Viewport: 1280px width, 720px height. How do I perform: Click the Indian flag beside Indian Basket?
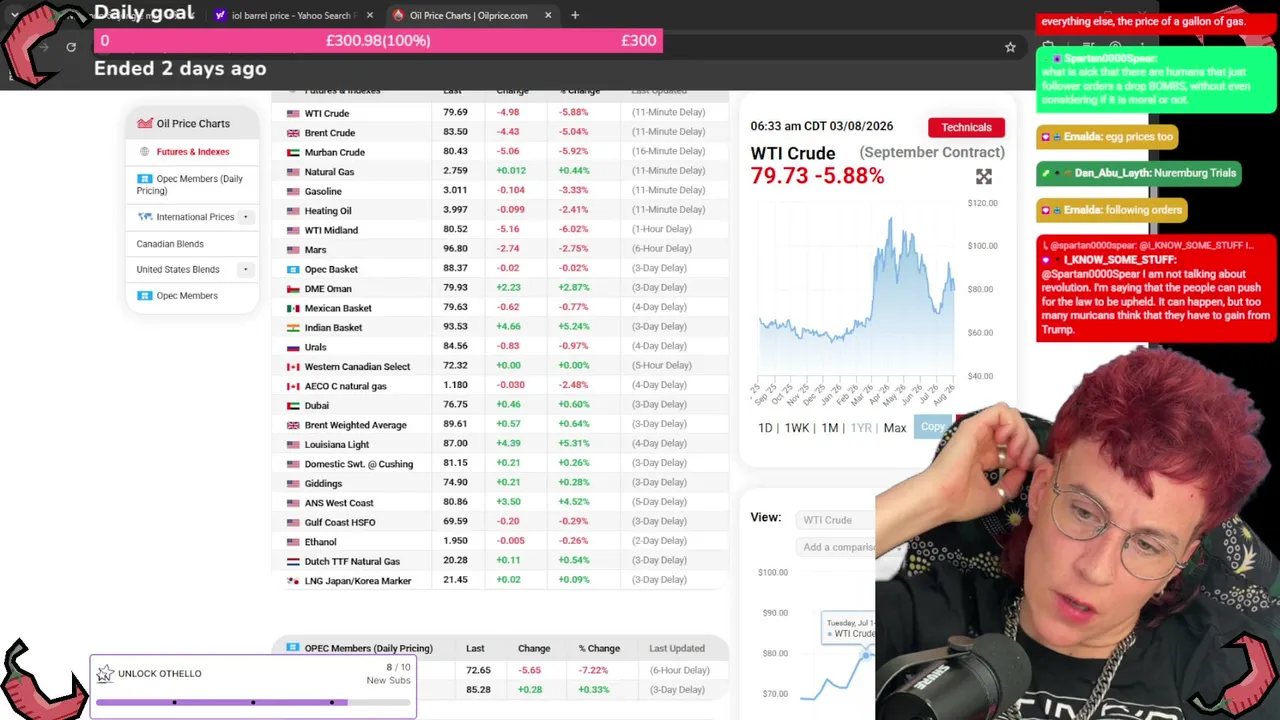[293, 328]
